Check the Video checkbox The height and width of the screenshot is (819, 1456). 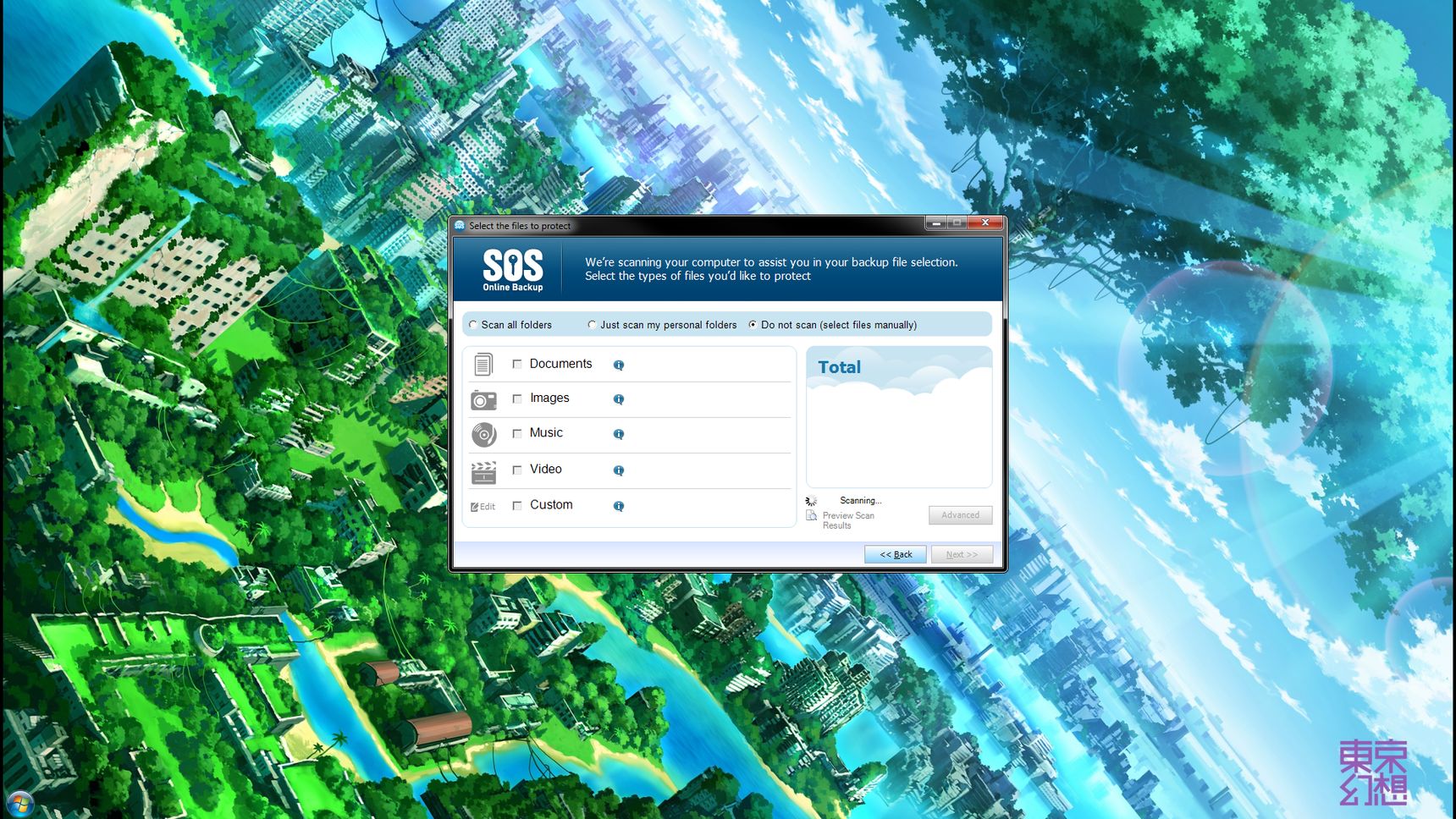click(517, 470)
